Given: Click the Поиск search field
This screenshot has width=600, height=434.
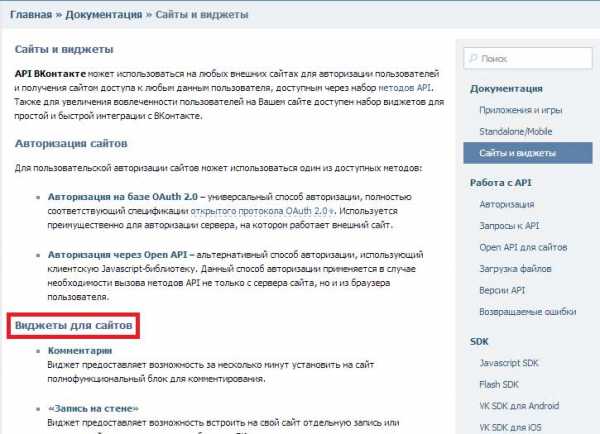Looking at the screenshot, I should (528, 58).
